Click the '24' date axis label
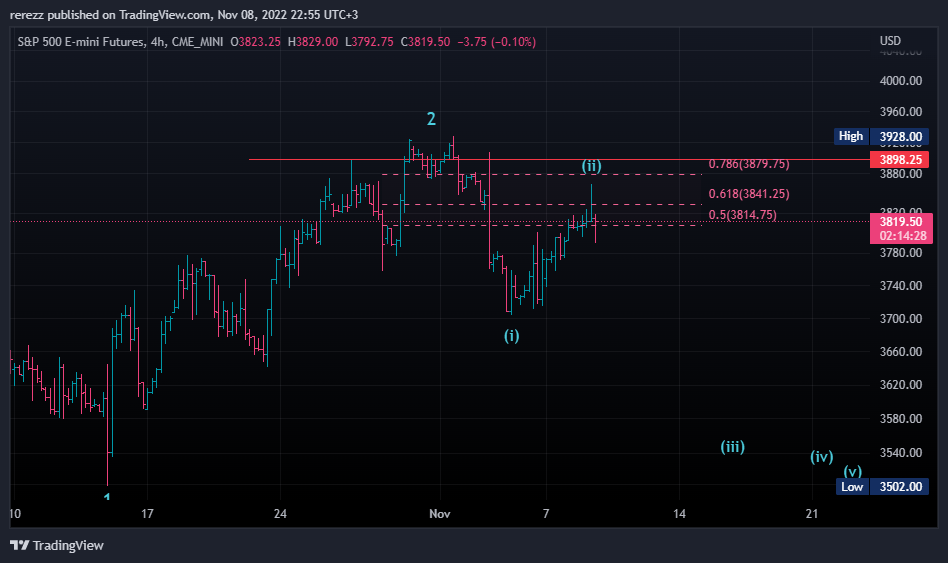Image resolution: width=948 pixels, height=563 pixels. coord(280,514)
